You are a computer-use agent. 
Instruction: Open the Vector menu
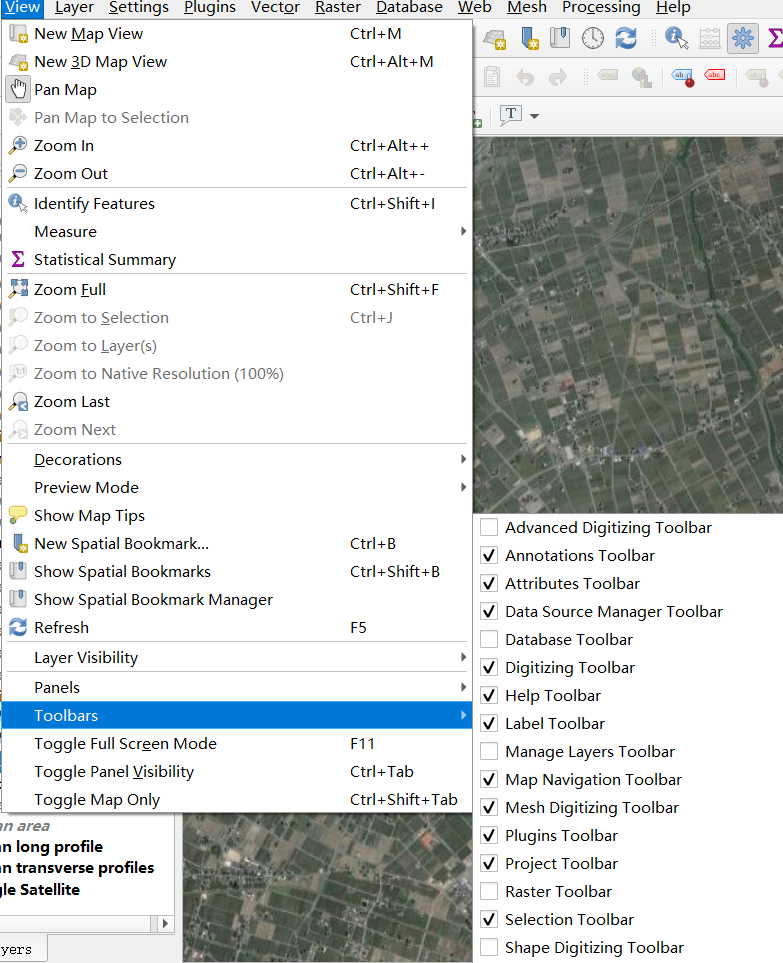[275, 7]
